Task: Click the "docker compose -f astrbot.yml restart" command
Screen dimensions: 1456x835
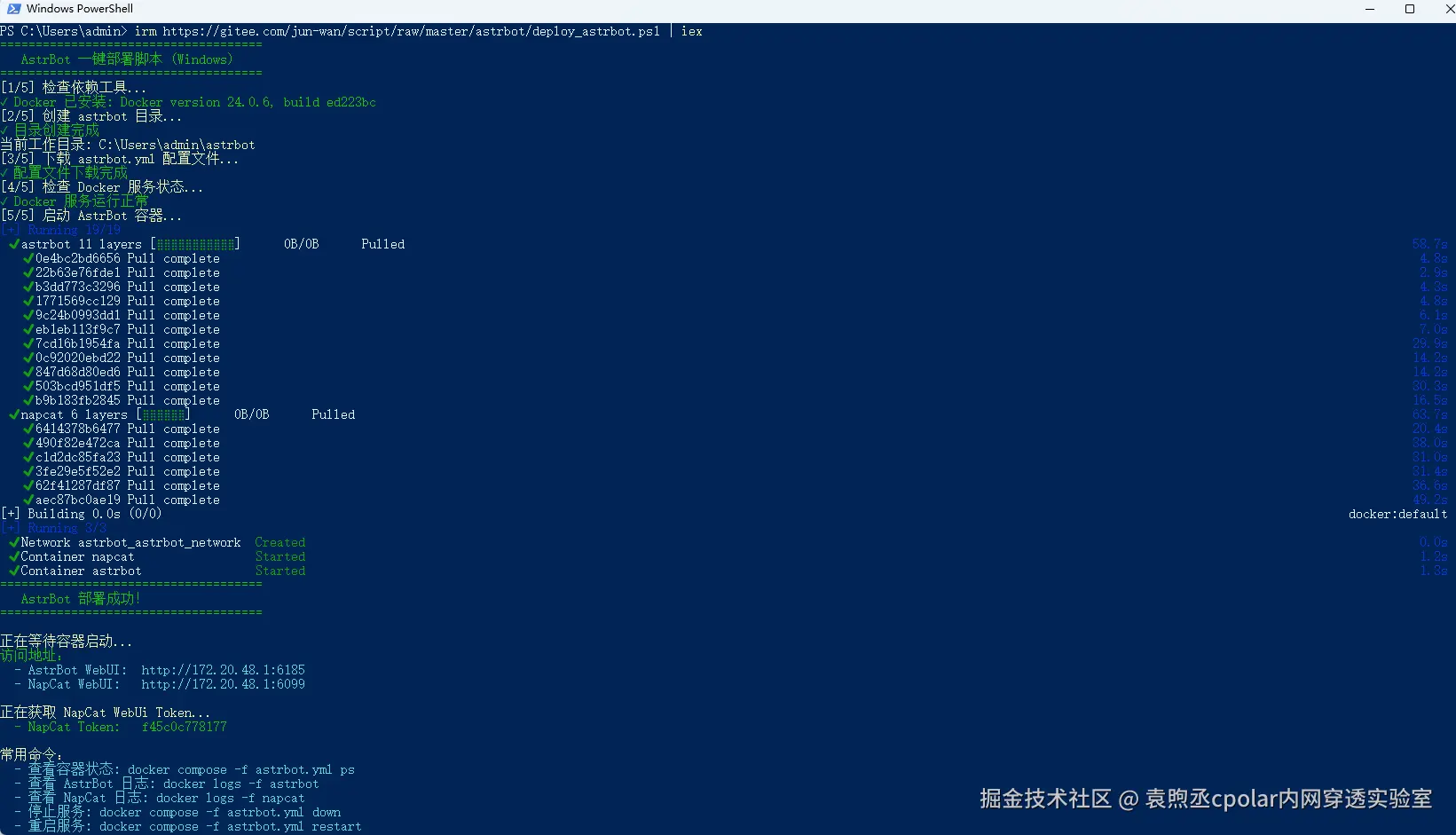Action: coord(231,826)
